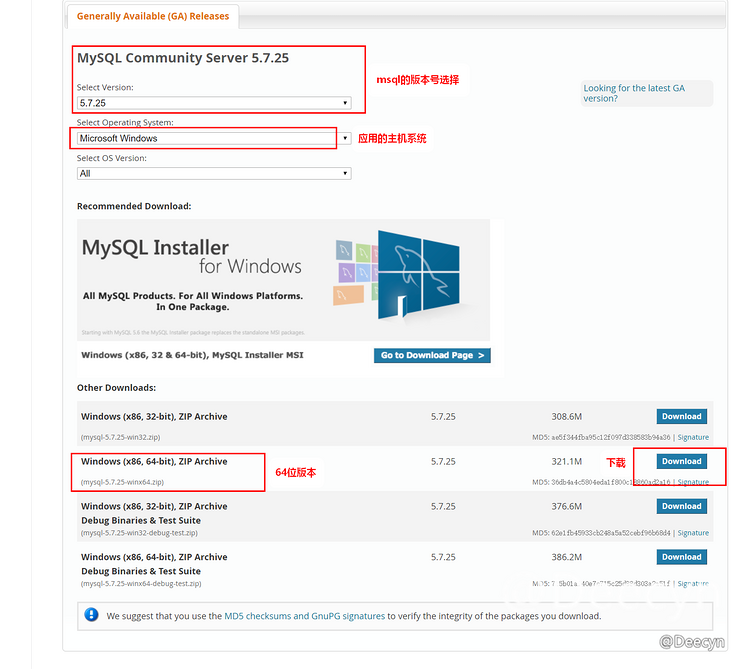The height and width of the screenshot is (669, 732).
Task: Select the text Windows (x86, 64-bit), ZIP Archive
Action: (x=154, y=461)
